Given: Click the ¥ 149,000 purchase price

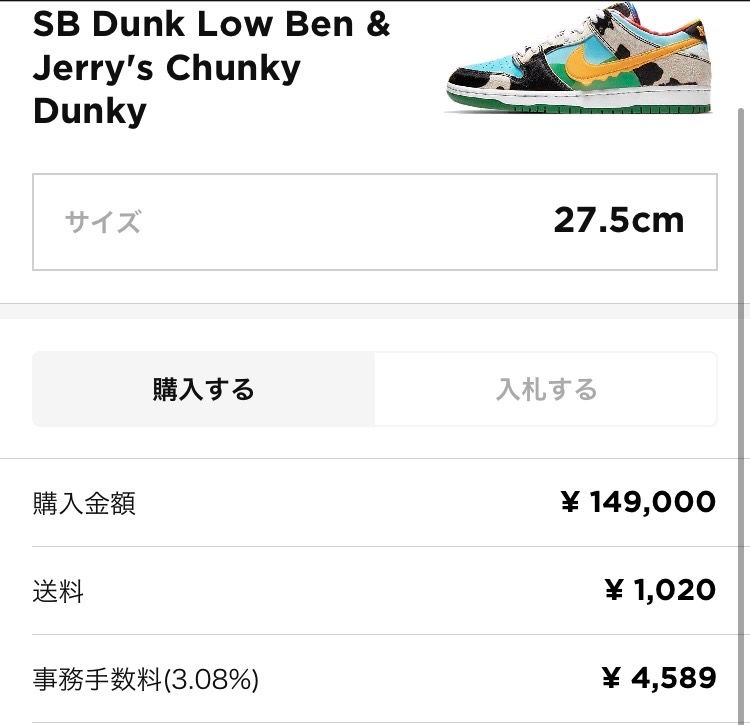Looking at the screenshot, I should tap(639, 502).
